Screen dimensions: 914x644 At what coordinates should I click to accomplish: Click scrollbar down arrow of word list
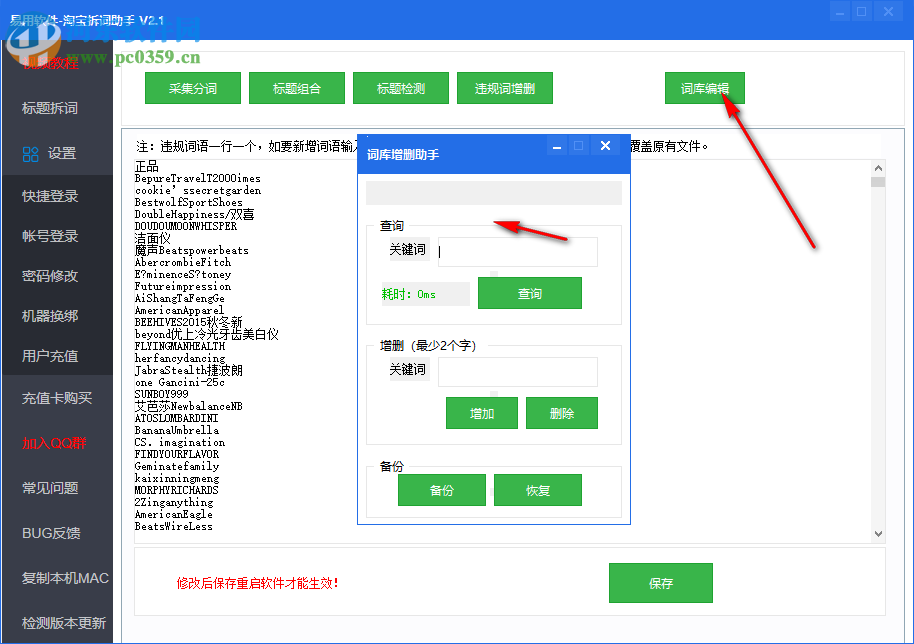point(878,534)
